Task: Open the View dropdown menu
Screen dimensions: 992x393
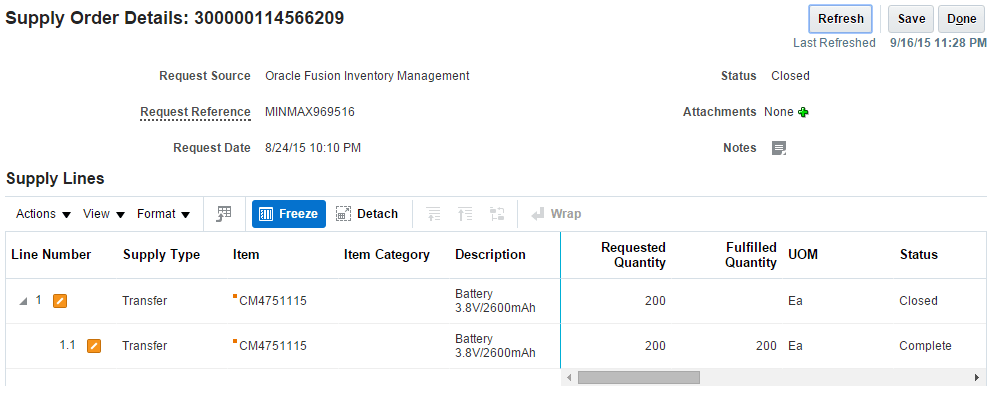Action: pos(104,214)
